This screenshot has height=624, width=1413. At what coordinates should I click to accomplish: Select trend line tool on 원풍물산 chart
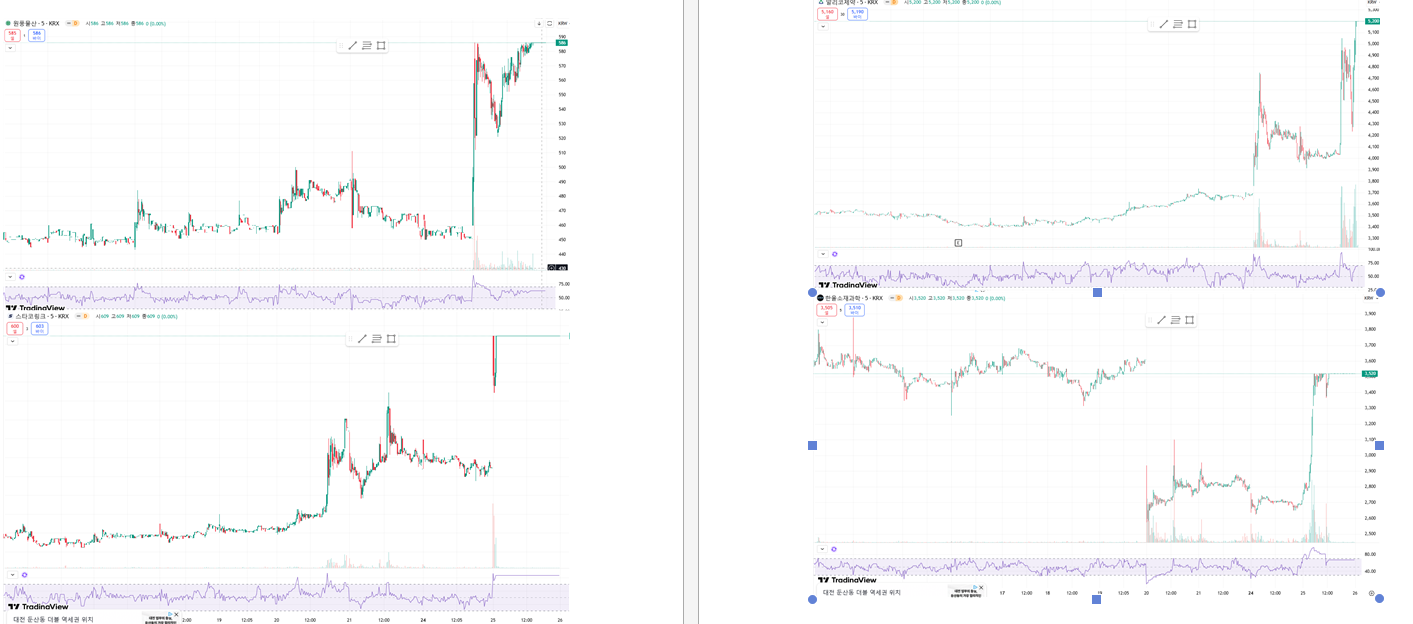pyautogui.click(x=353, y=45)
